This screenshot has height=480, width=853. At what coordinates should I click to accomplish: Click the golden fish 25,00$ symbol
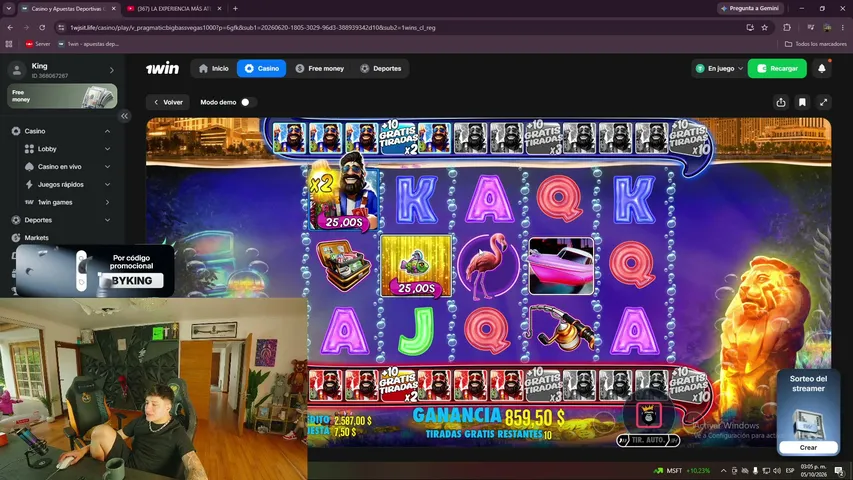point(416,266)
